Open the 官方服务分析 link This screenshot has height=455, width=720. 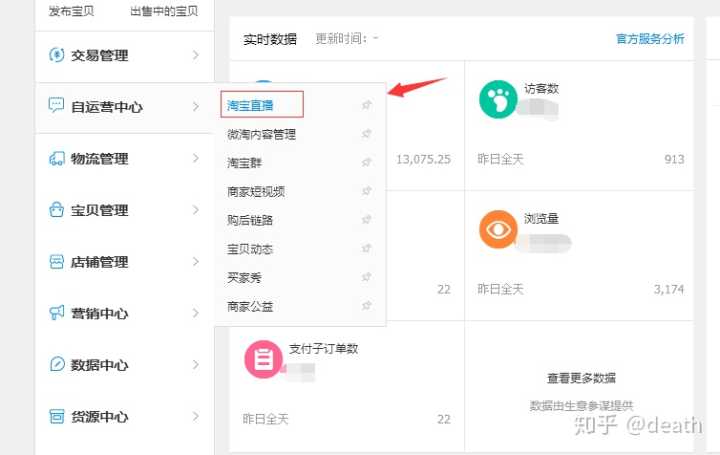[x=650, y=39]
